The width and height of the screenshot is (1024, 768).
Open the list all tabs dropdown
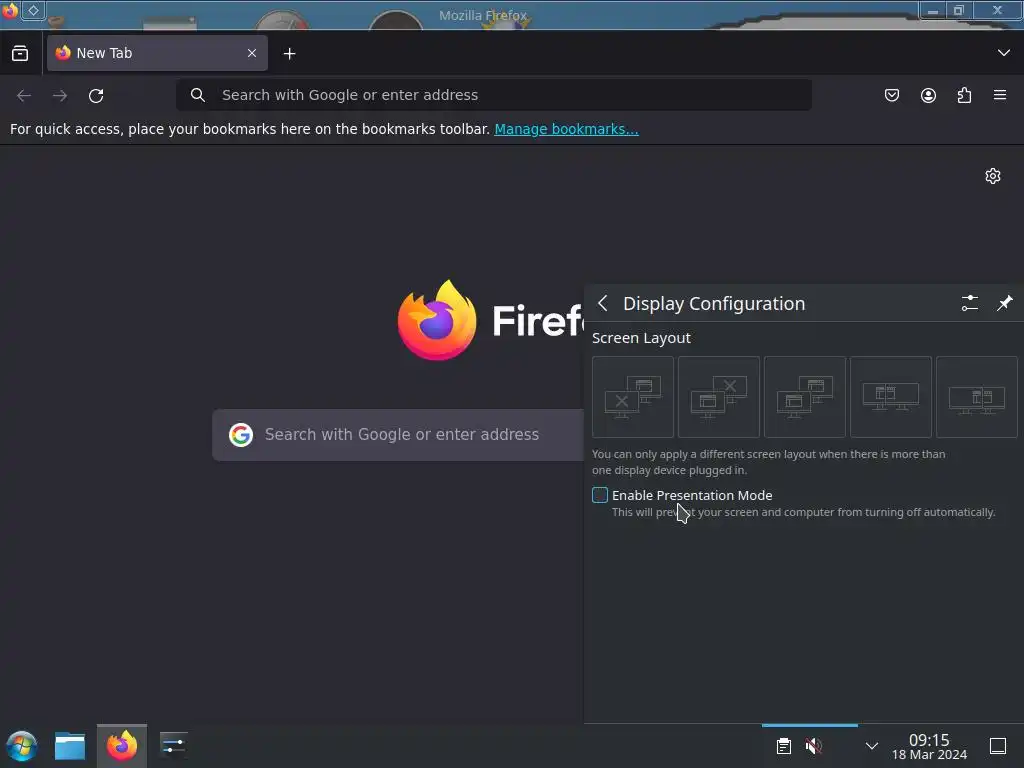(1004, 53)
